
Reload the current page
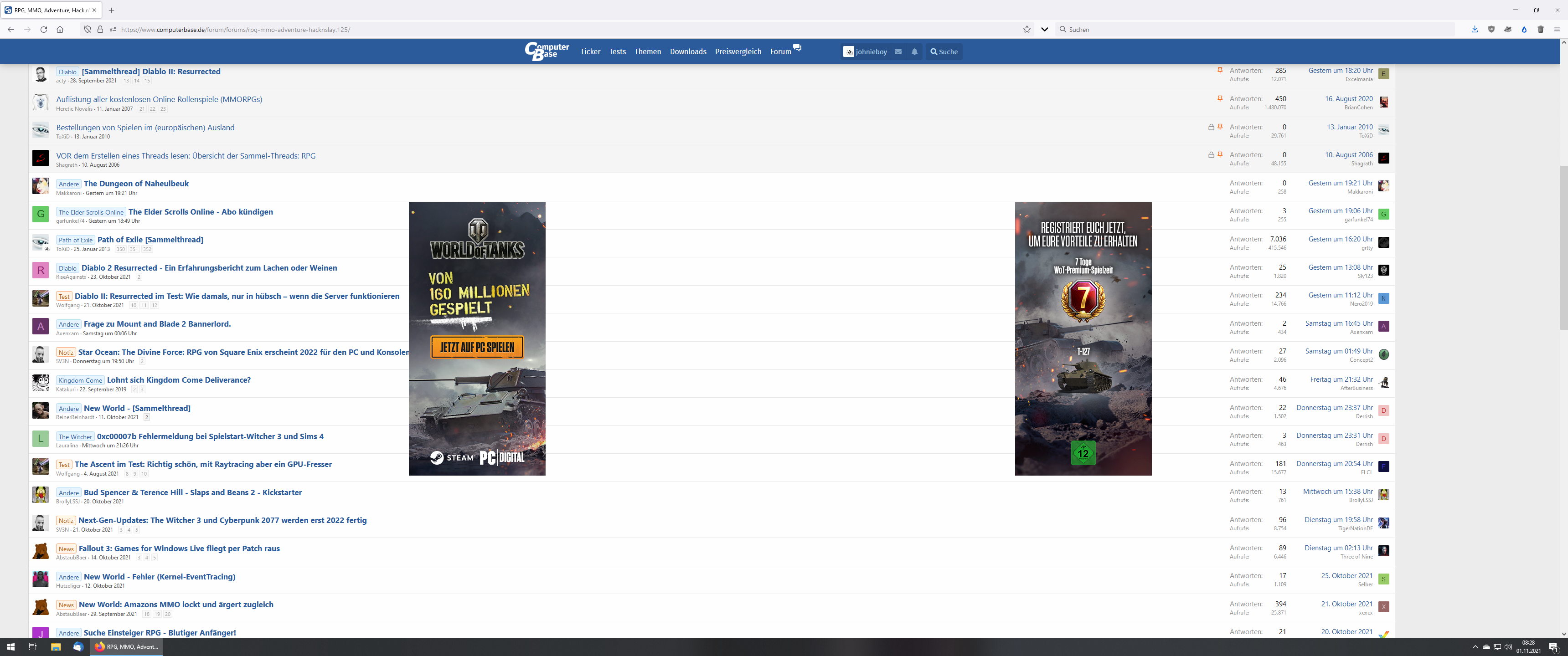[43, 29]
